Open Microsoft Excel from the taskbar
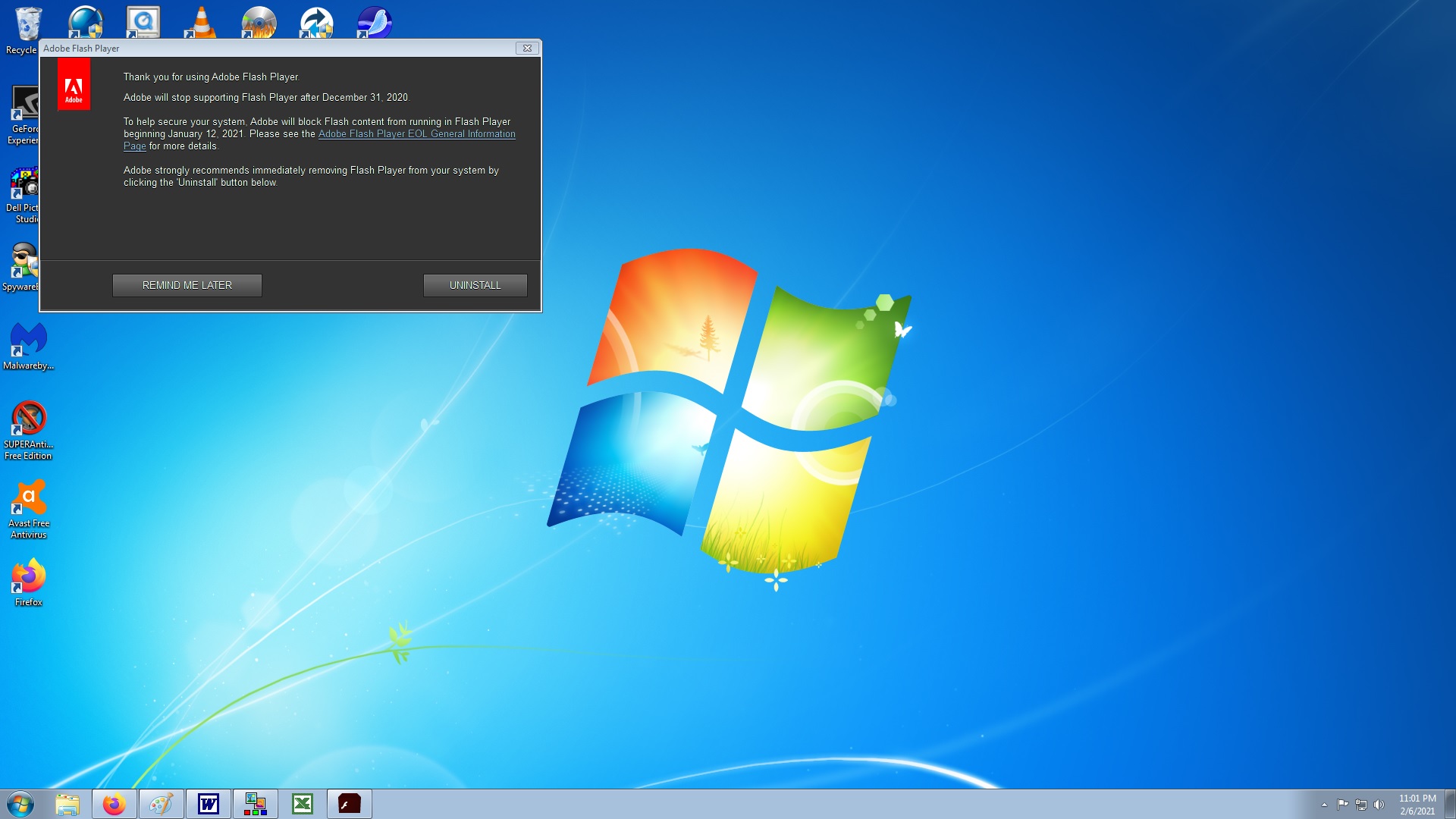The image size is (1456, 819). click(303, 804)
